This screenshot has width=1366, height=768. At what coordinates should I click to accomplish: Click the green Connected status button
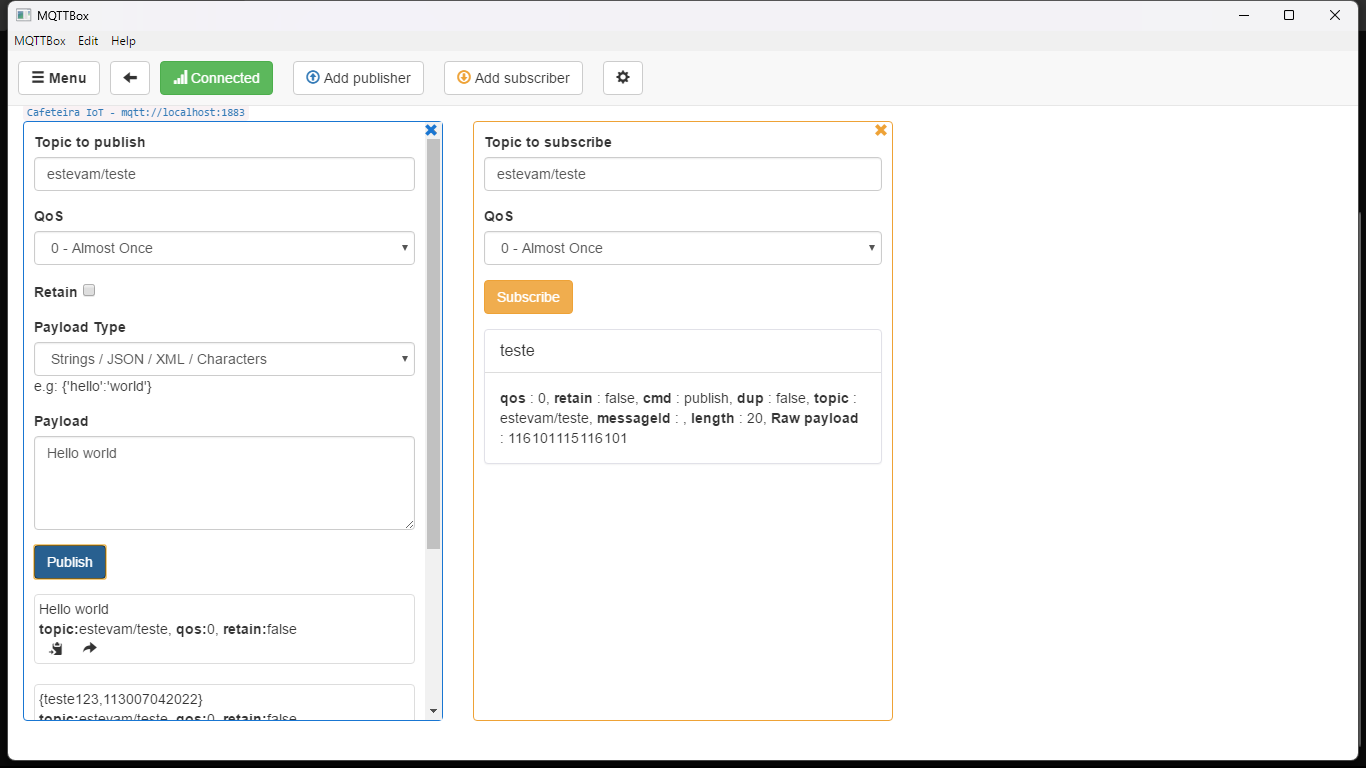216,78
